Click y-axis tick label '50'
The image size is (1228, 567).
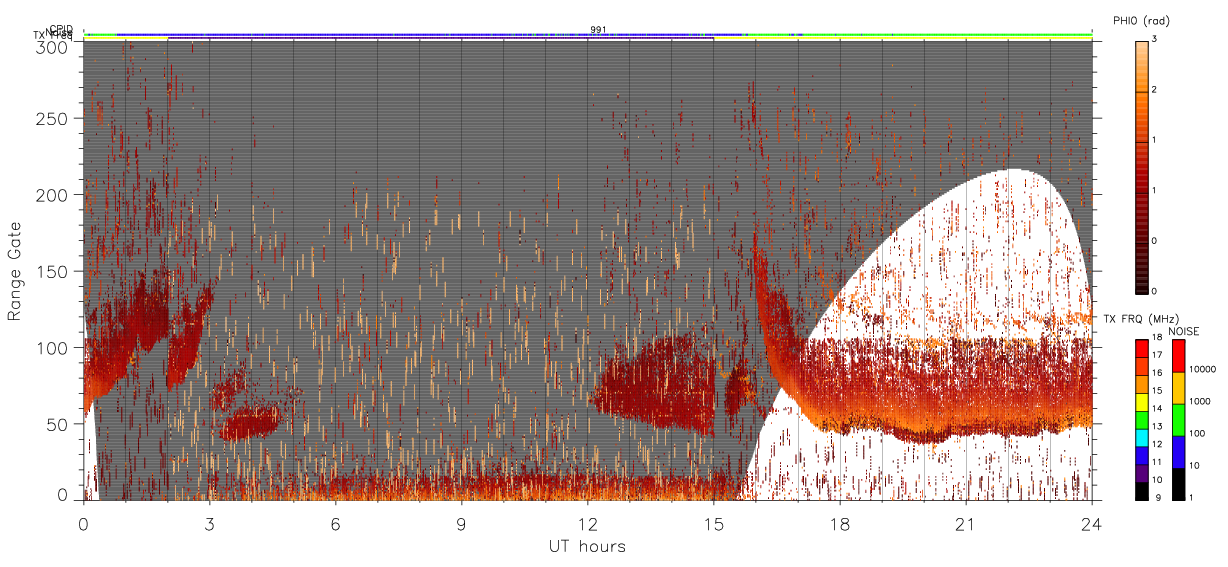tap(56, 423)
